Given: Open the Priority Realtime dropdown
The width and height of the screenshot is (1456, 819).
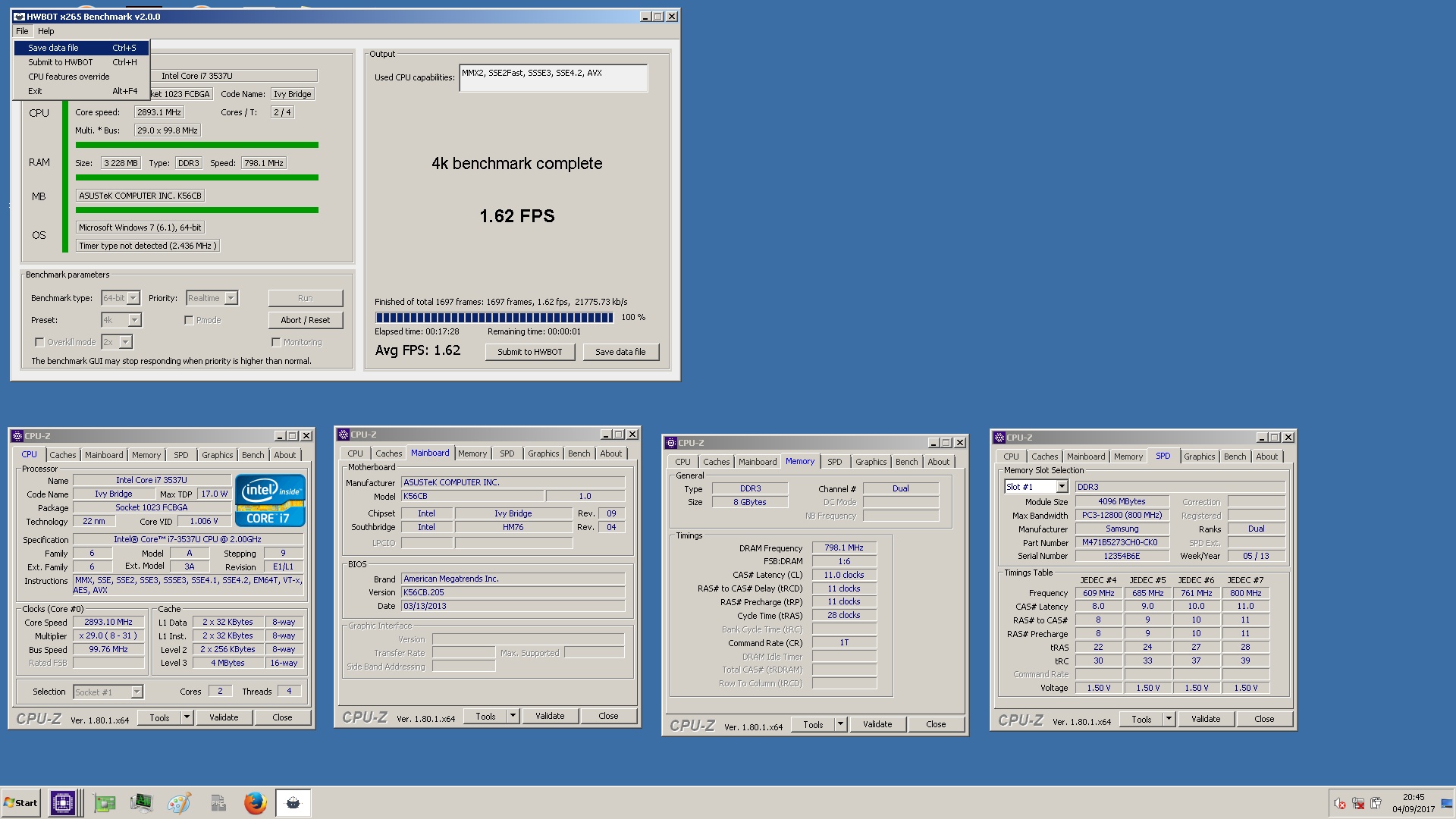Looking at the screenshot, I should [231, 298].
